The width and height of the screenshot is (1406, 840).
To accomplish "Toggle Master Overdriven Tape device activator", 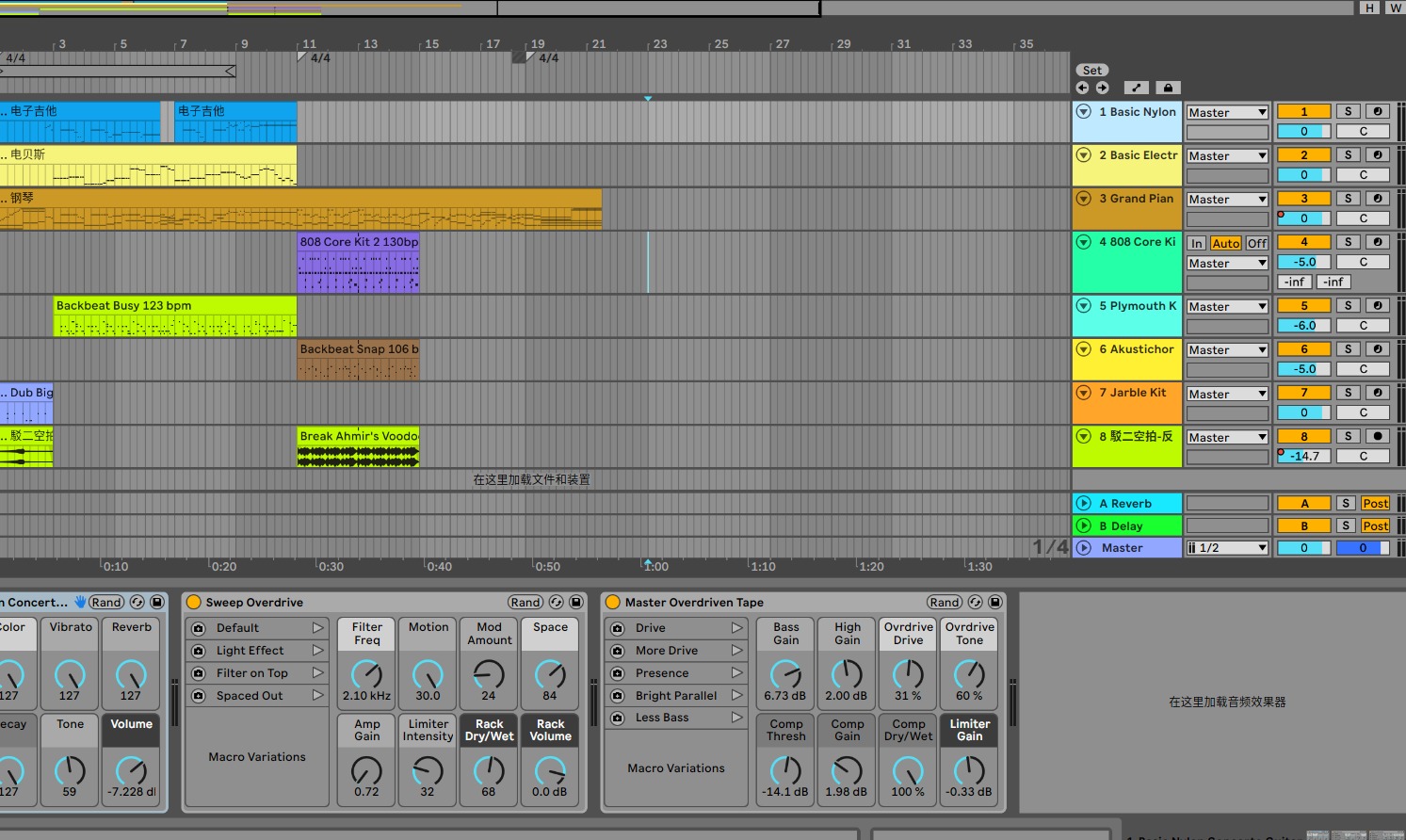I will [x=613, y=602].
